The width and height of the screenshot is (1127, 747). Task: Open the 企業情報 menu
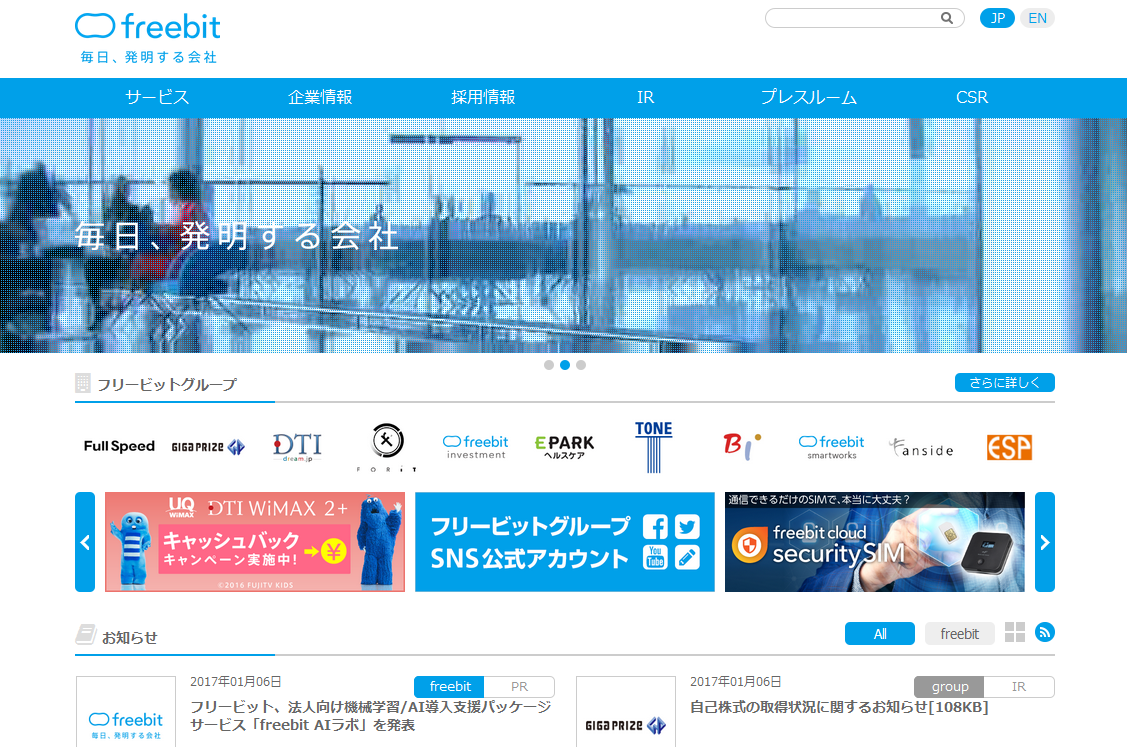(x=320, y=97)
